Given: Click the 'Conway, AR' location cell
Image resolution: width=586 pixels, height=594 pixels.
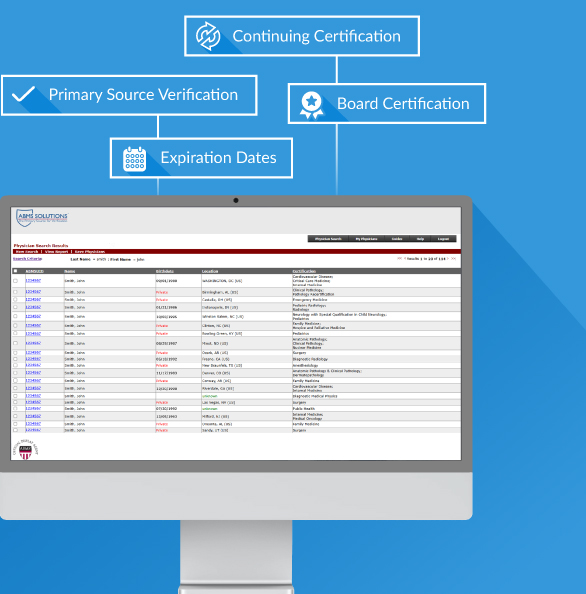Looking at the screenshot, I should [x=216, y=381].
